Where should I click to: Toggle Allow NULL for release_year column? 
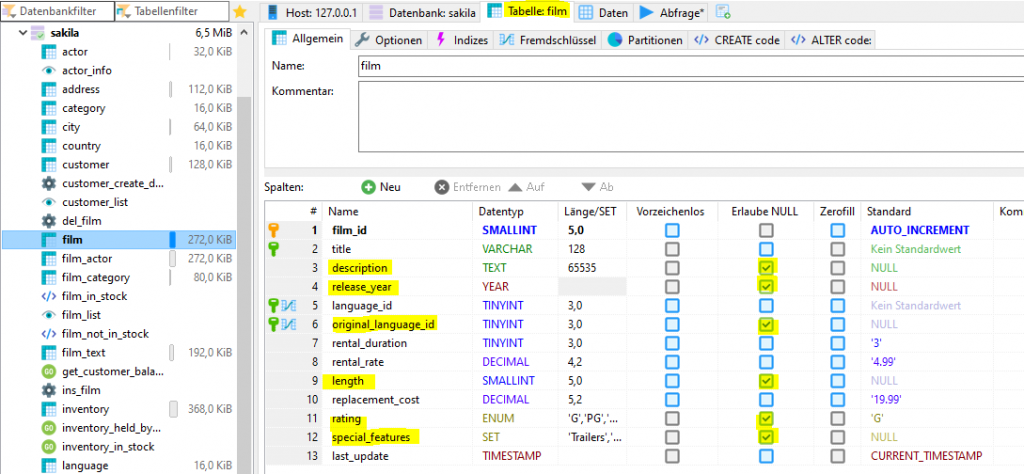[x=766, y=287]
